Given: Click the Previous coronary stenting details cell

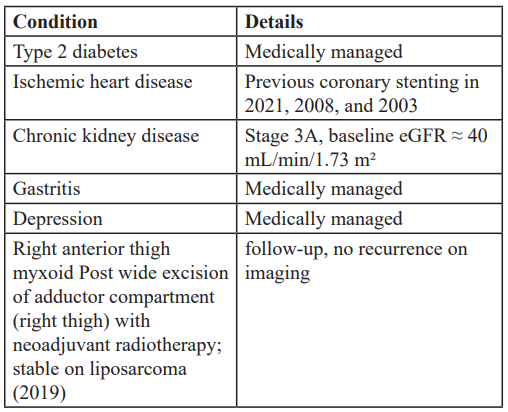Looking at the screenshot, I should (369, 93).
